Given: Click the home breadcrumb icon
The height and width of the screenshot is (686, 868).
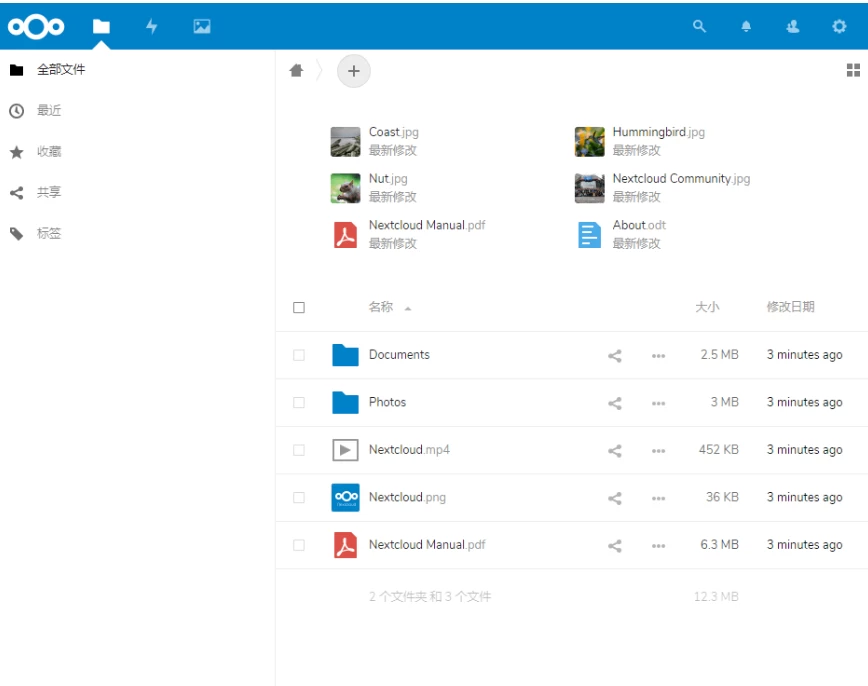Looking at the screenshot, I should (x=296, y=70).
